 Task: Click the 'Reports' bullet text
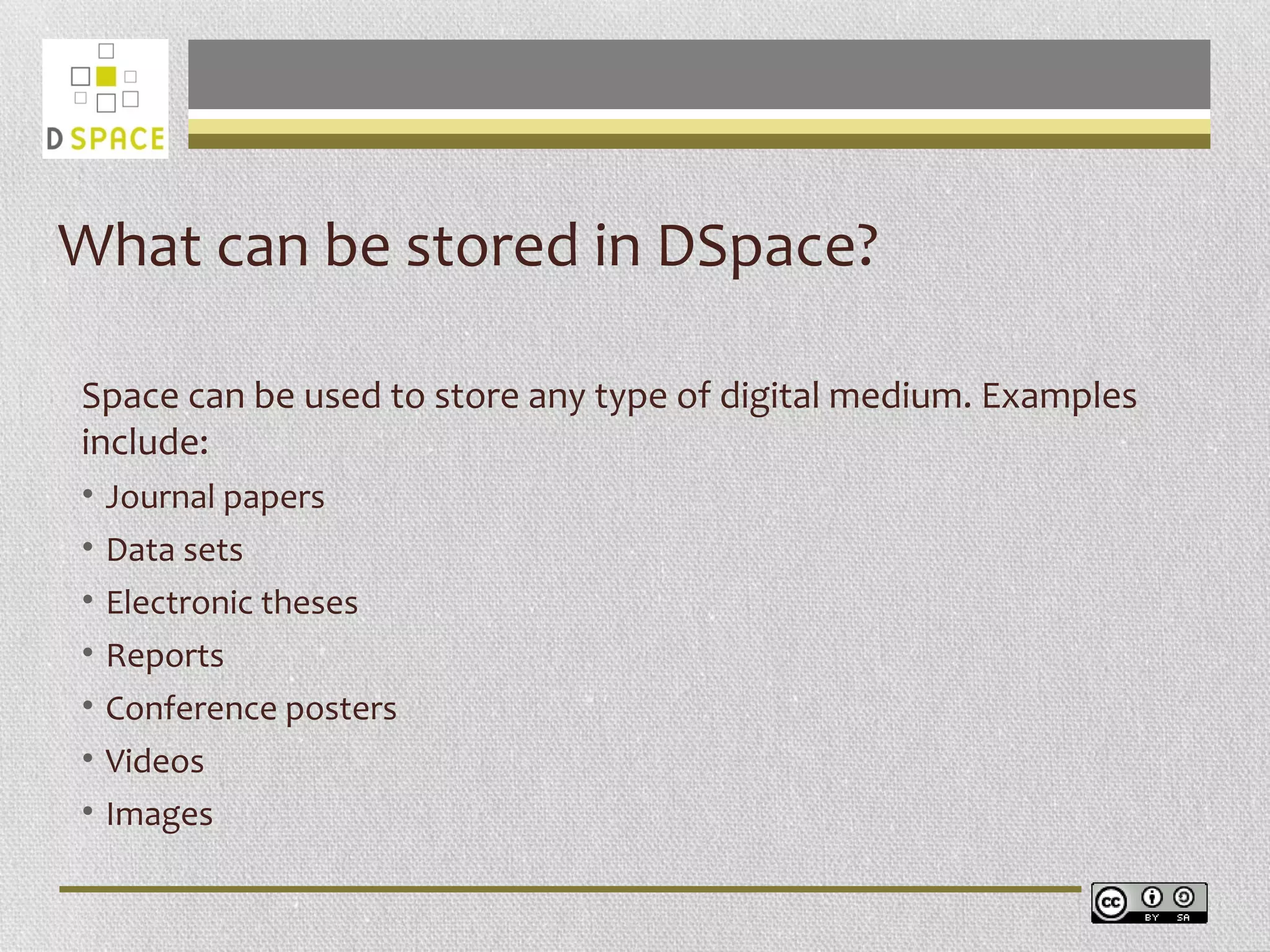pyautogui.click(x=164, y=656)
